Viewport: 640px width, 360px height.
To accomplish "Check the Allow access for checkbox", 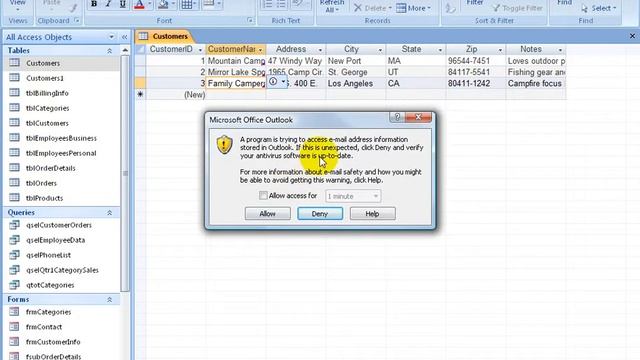I will [263, 196].
